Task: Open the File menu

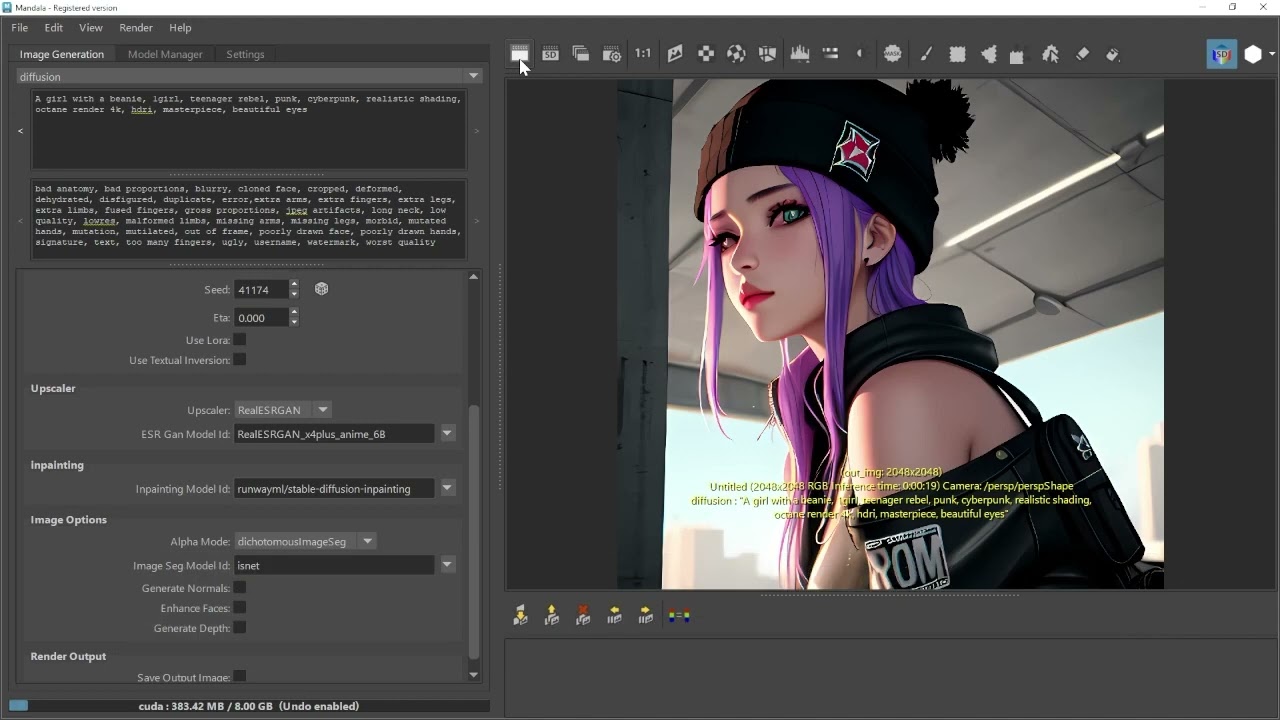Action: tap(19, 27)
